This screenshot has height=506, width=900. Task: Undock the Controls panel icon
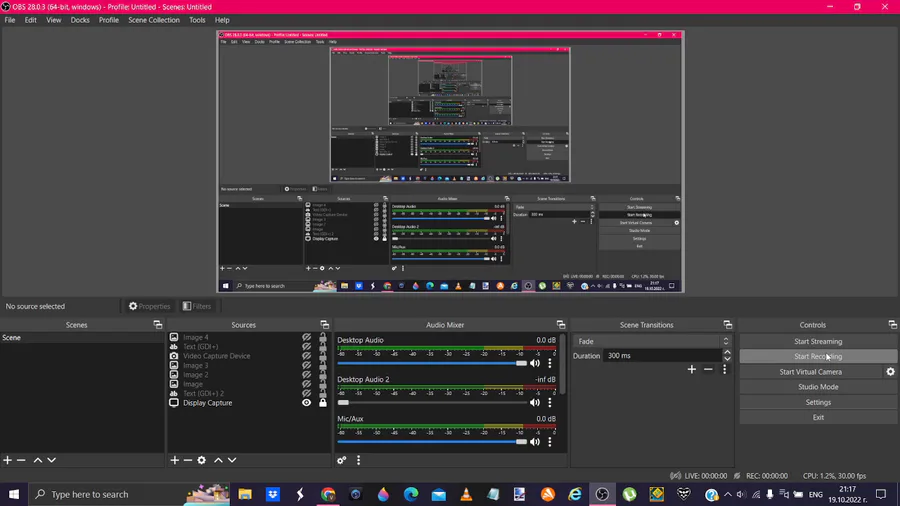click(x=893, y=325)
